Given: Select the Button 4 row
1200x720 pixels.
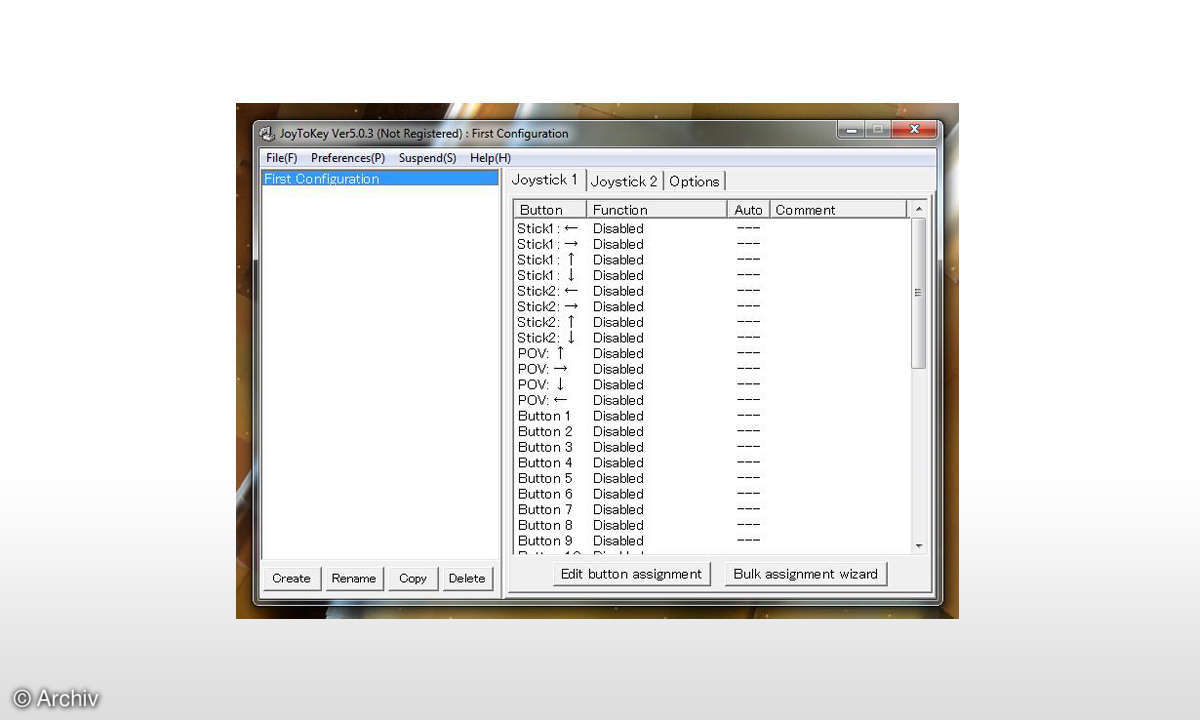Looking at the screenshot, I should (712, 463).
